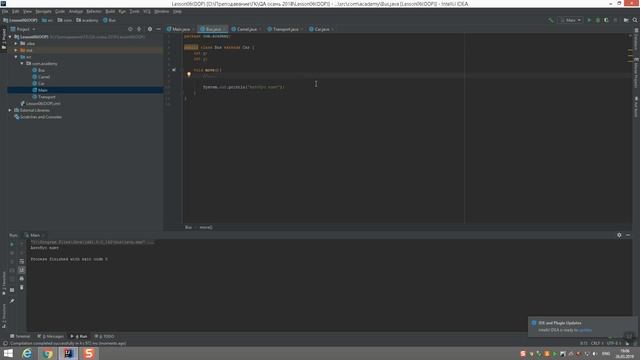Hide the Project panel with the minimize icon
Viewport: 640px width, 360px height.
(158, 29)
